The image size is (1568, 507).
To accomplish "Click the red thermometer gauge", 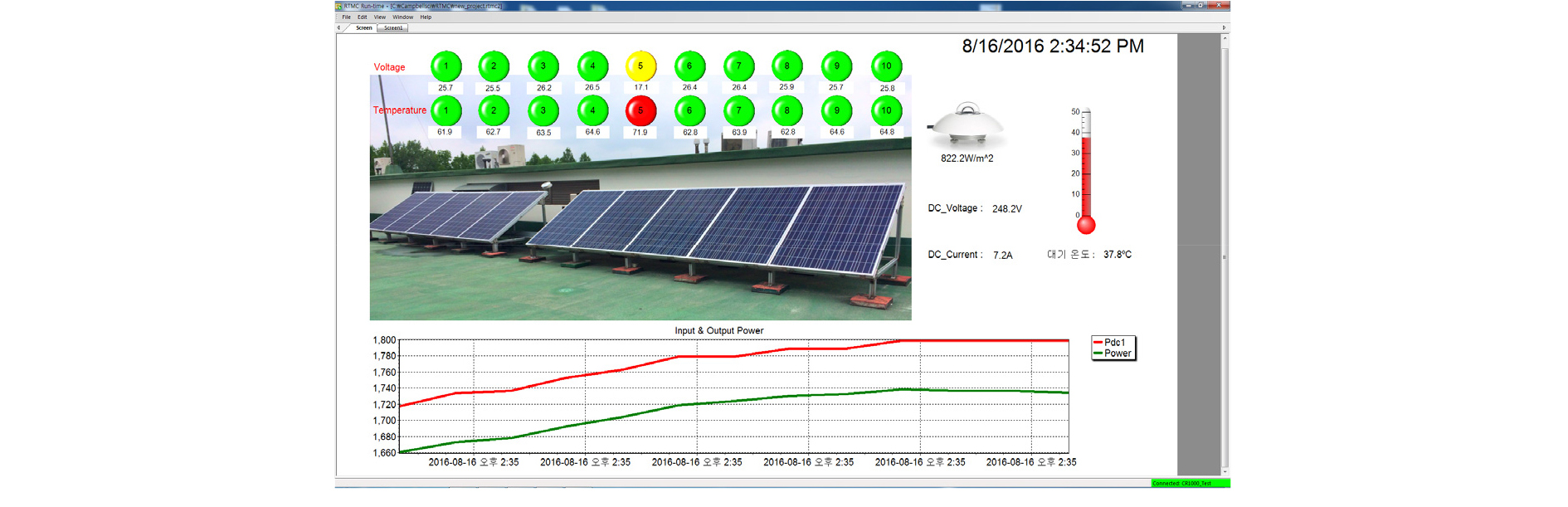I will click(x=1085, y=170).
